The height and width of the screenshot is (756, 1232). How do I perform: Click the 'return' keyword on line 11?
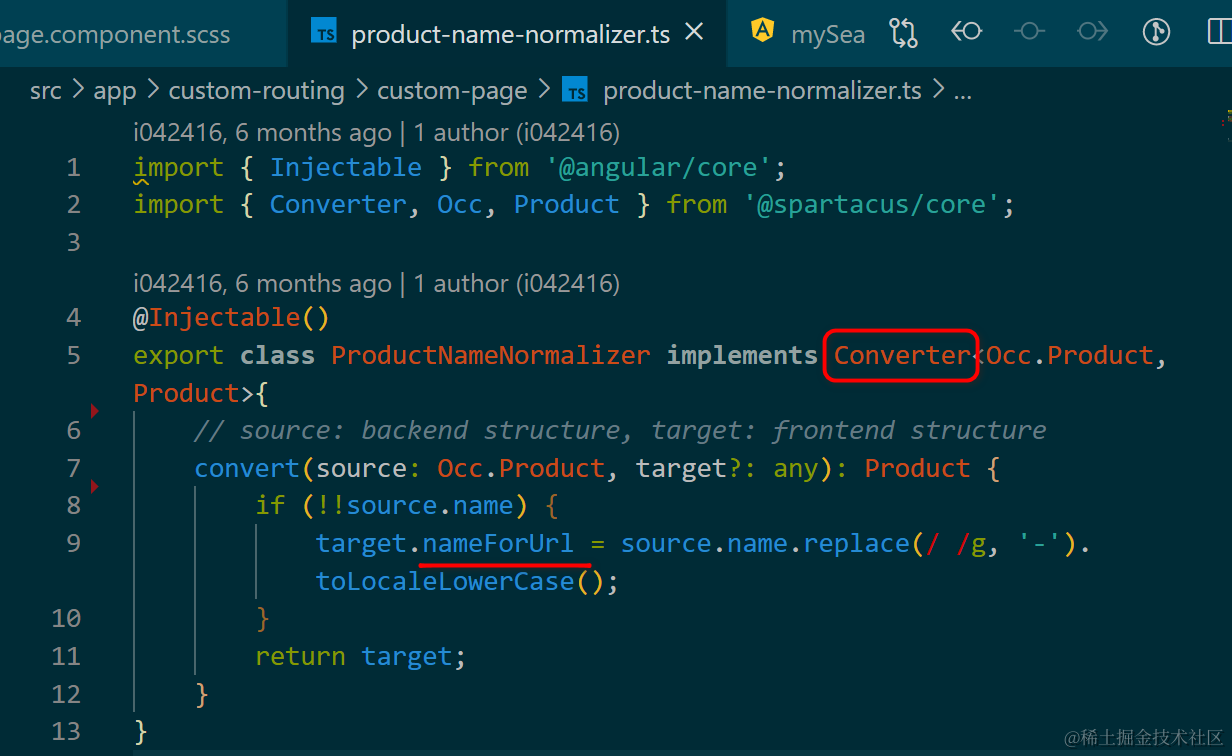(x=300, y=656)
